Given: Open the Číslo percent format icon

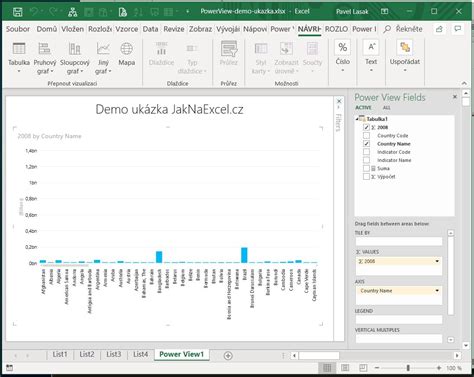Looking at the screenshot, I should pyautogui.click(x=343, y=48).
